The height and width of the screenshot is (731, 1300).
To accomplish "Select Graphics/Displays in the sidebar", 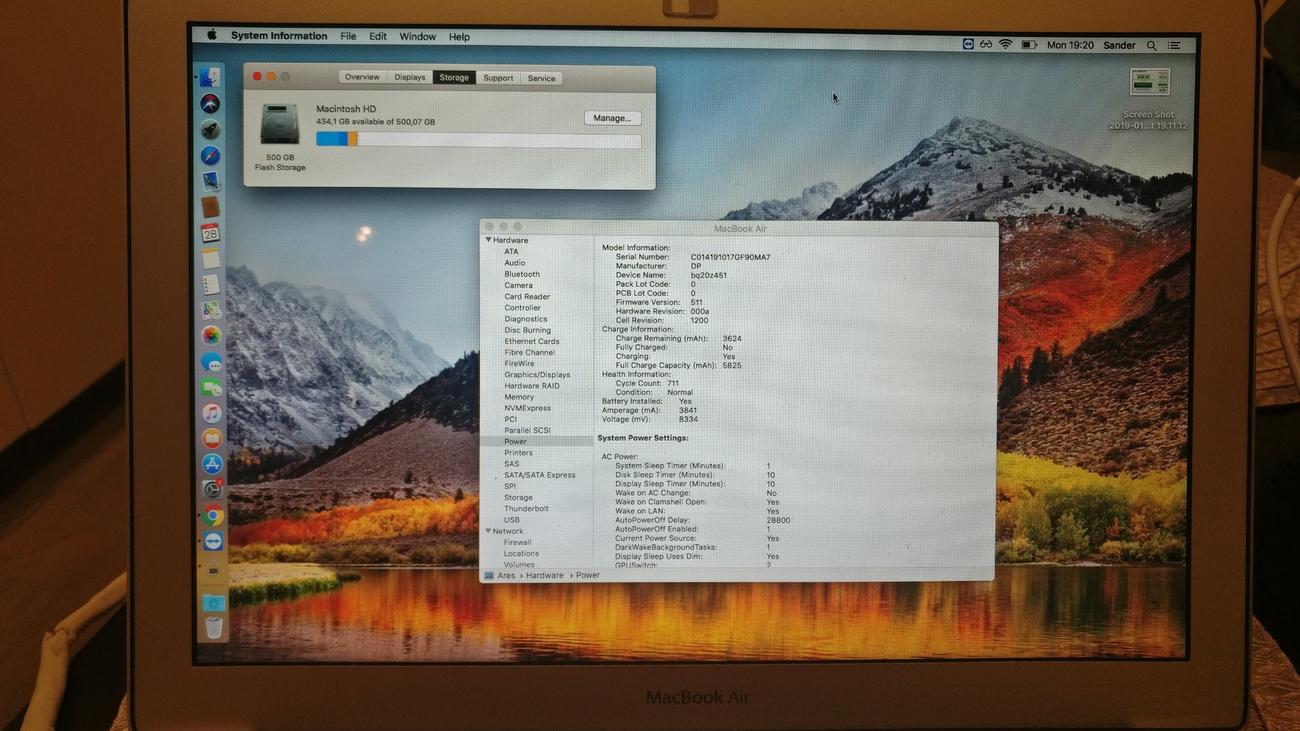I will (537, 375).
